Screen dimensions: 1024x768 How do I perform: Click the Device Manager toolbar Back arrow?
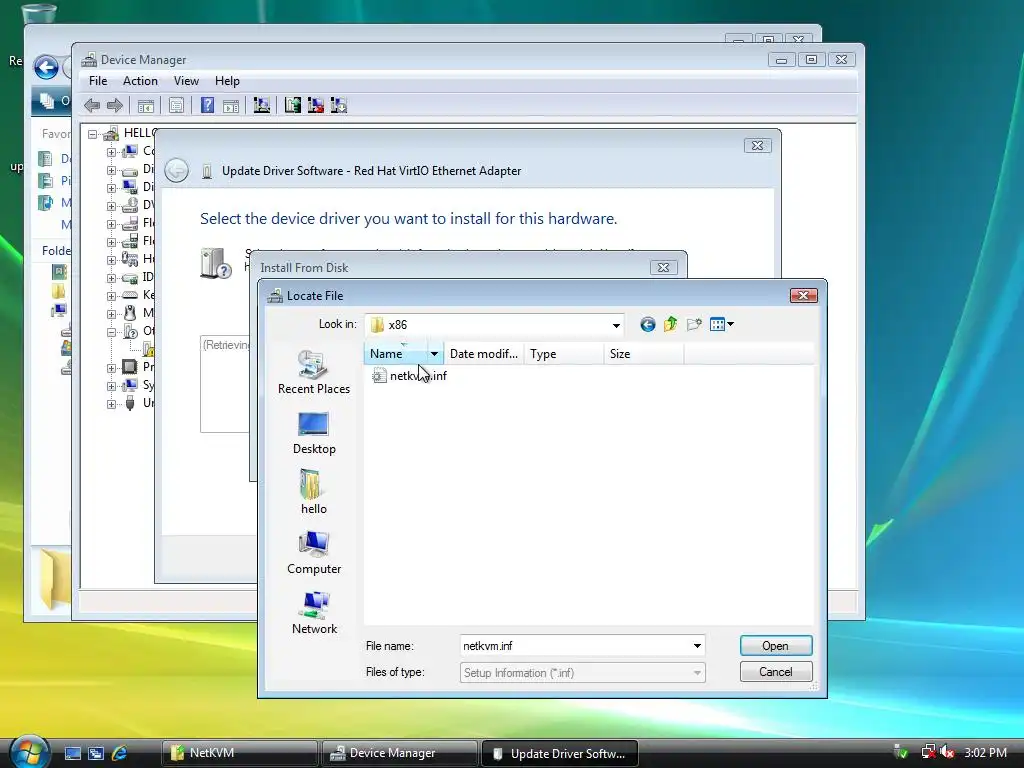click(92, 105)
